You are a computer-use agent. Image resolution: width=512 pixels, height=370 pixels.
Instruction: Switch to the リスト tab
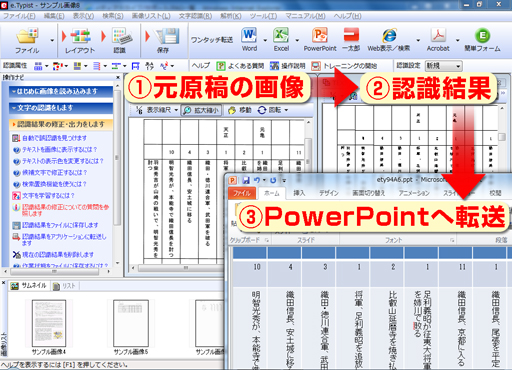click(64, 286)
